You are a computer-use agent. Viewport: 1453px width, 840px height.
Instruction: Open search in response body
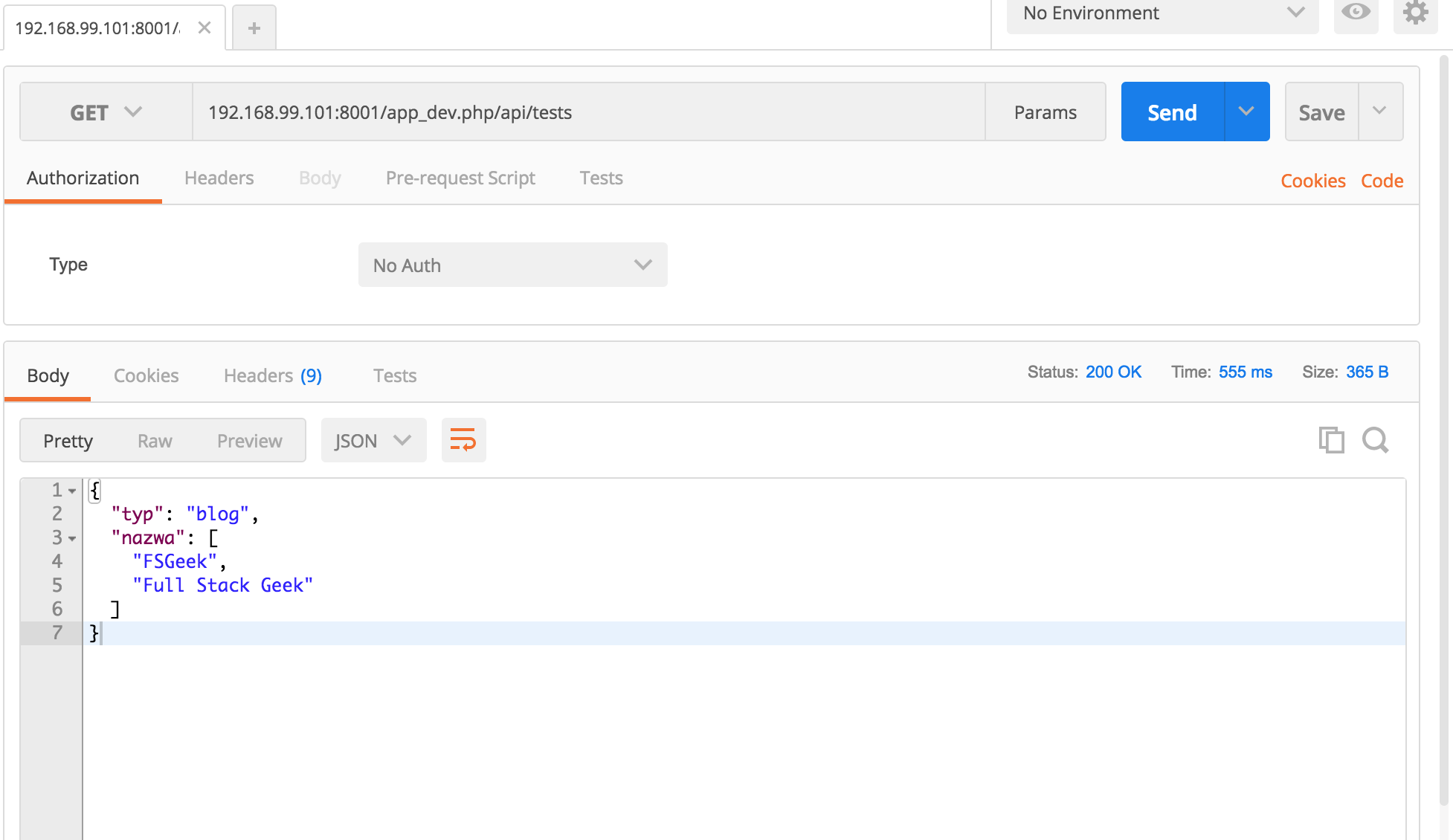[x=1375, y=440]
